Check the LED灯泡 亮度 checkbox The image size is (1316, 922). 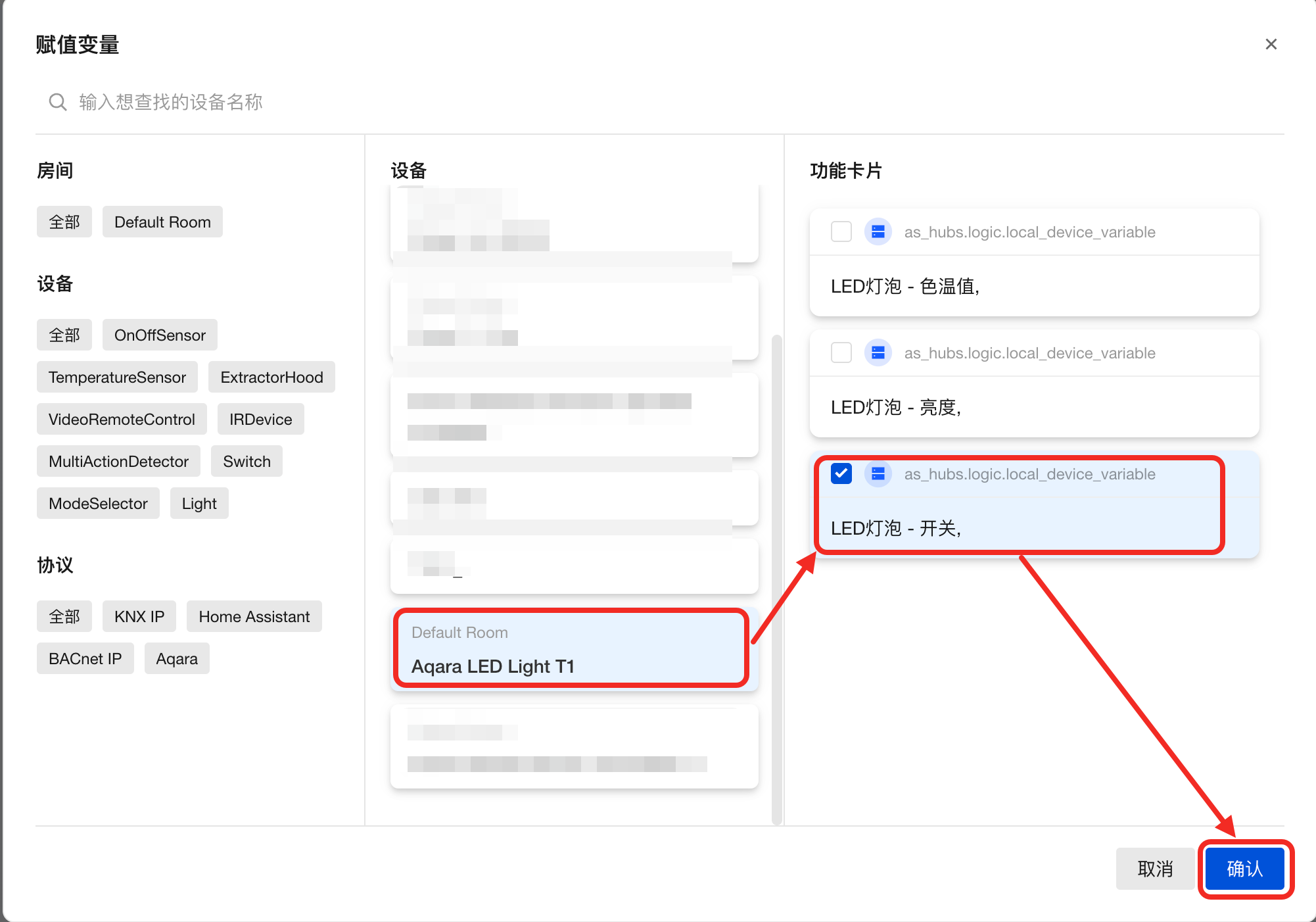pyautogui.click(x=841, y=353)
